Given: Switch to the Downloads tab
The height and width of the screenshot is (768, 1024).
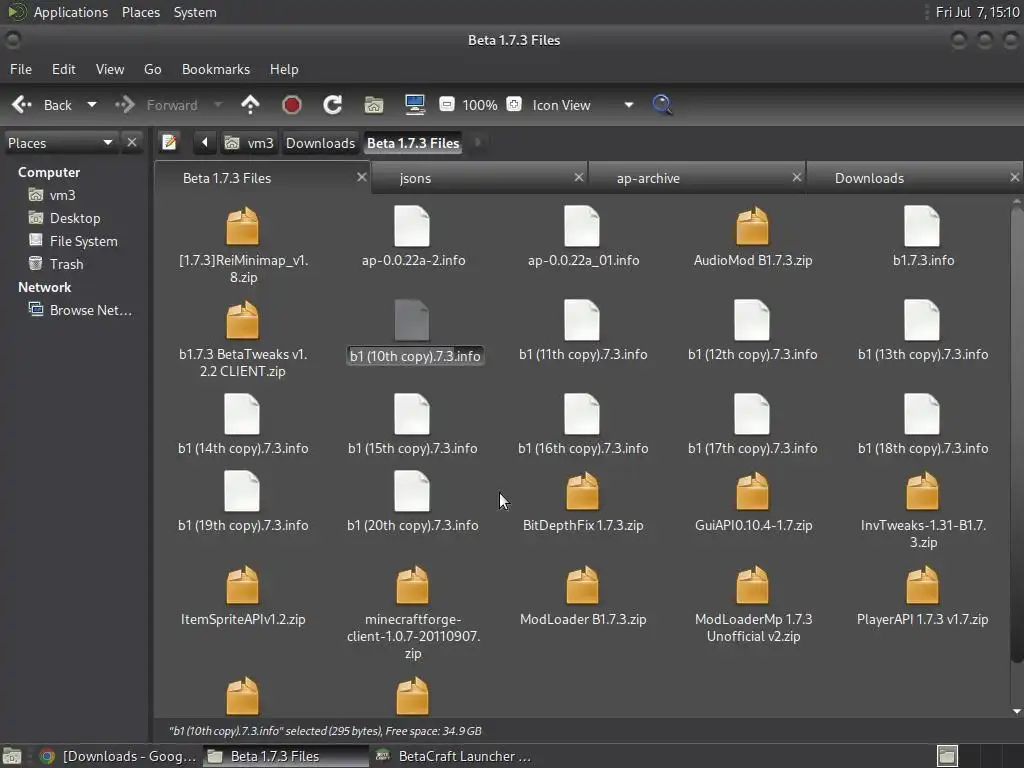Looking at the screenshot, I should coord(914,178).
